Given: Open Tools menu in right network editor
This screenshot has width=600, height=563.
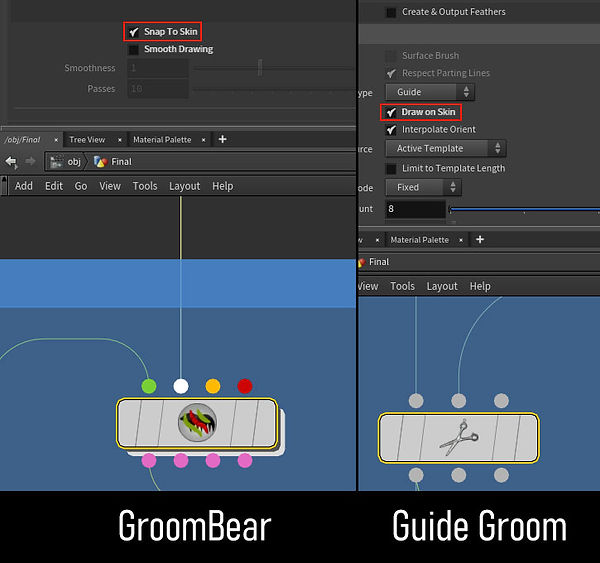Looking at the screenshot, I should pyautogui.click(x=403, y=286).
